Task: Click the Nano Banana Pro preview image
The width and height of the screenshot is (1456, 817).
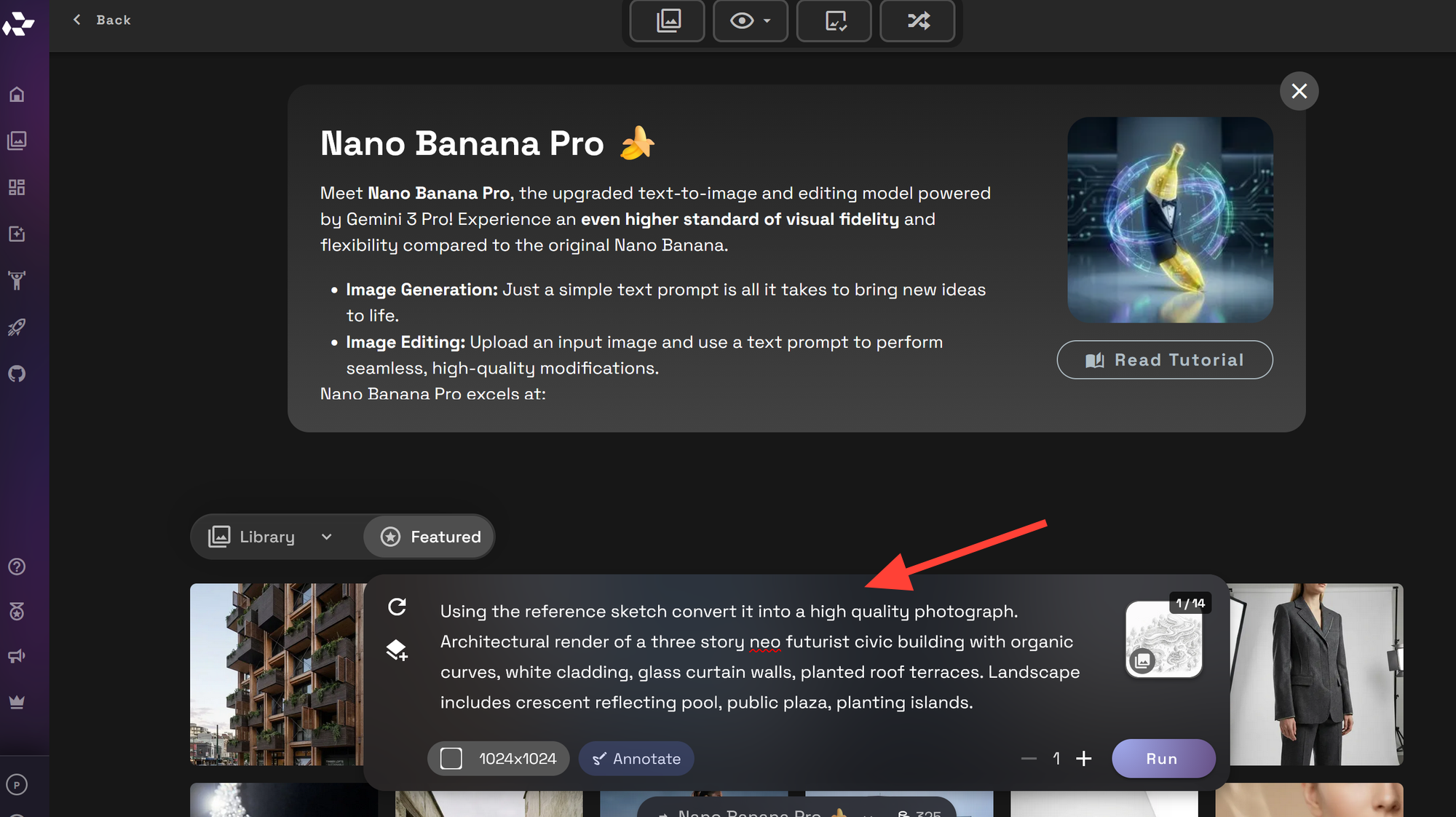Action: click(1170, 220)
